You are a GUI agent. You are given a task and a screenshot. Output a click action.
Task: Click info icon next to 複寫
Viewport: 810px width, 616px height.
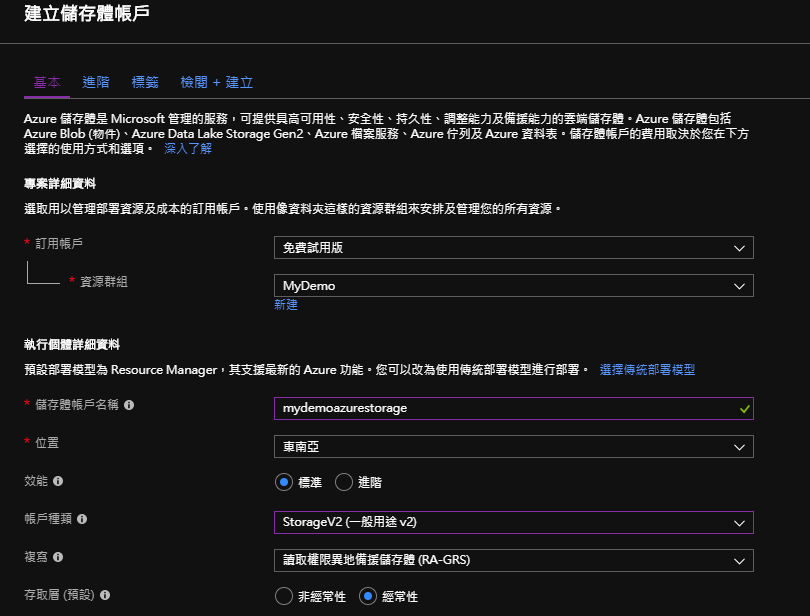[x=58, y=557]
